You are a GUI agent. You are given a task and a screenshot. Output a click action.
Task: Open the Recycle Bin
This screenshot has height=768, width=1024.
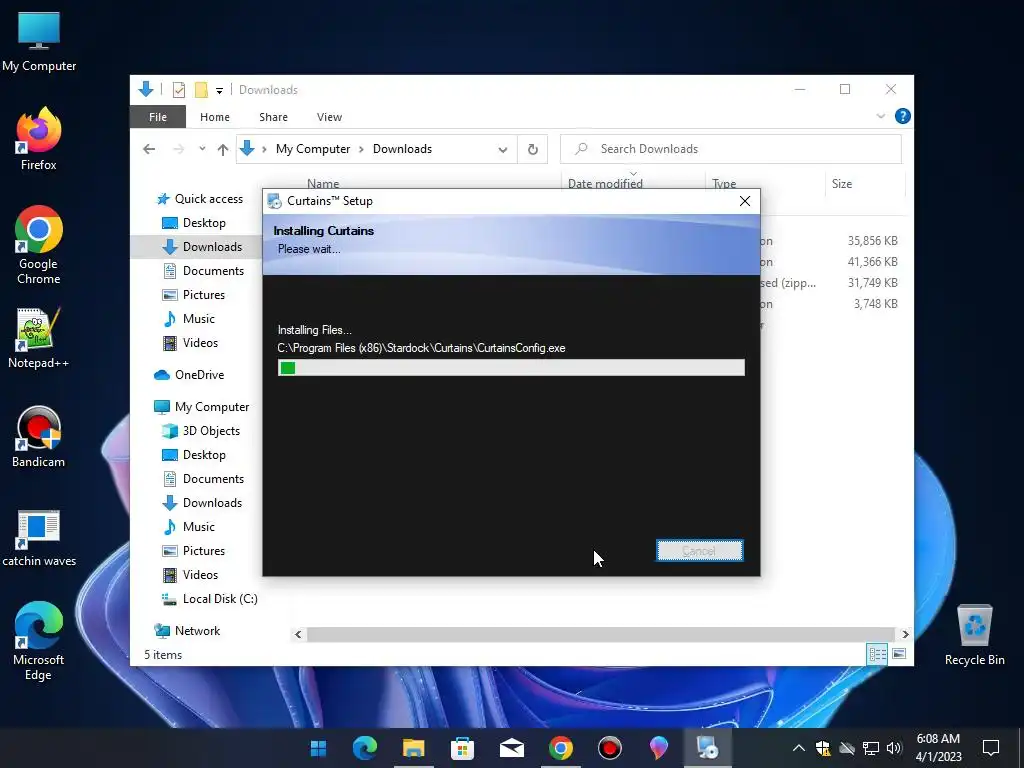pyautogui.click(x=974, y=634)
